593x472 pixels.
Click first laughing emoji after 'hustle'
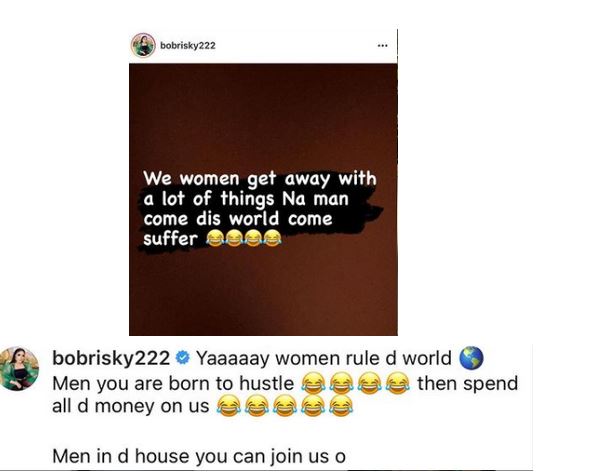(313, 383)
